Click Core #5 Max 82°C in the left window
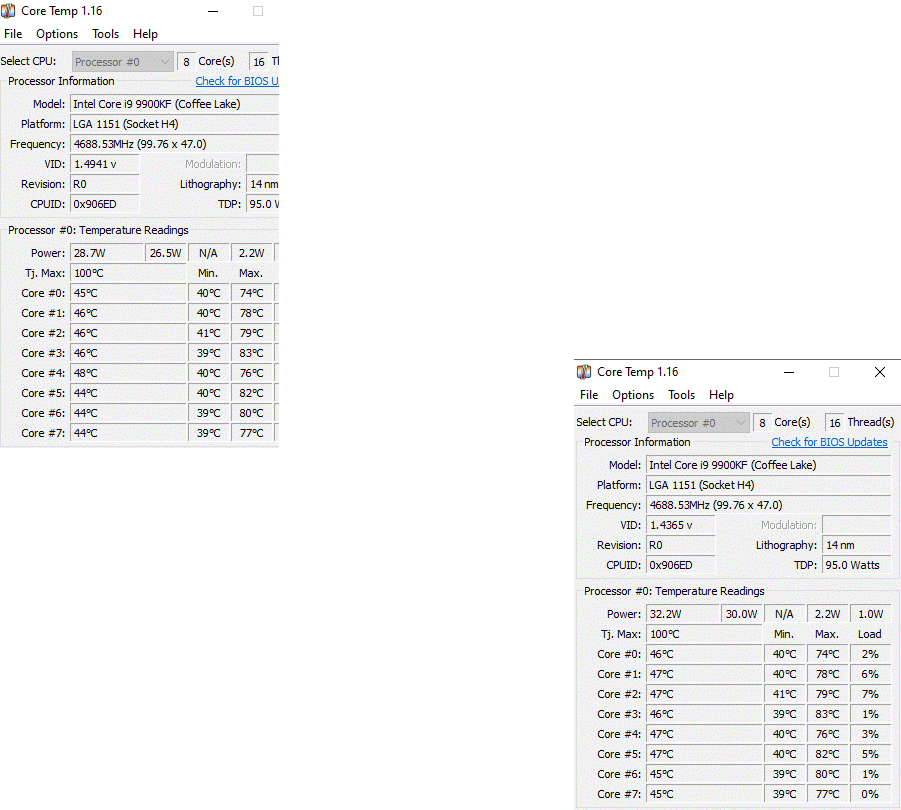 pyautogui.click(x=252, y=394)
